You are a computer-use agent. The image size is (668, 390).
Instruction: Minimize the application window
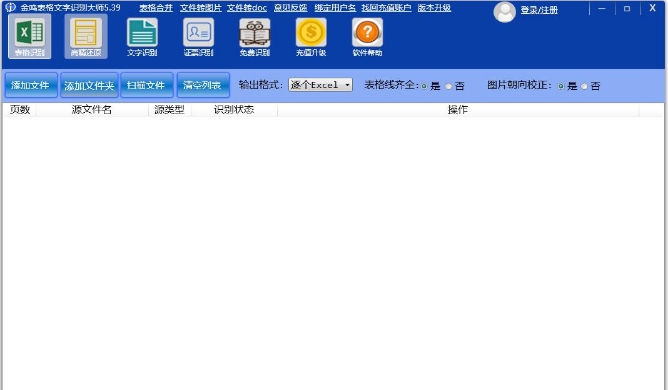(x=602, y=9)
